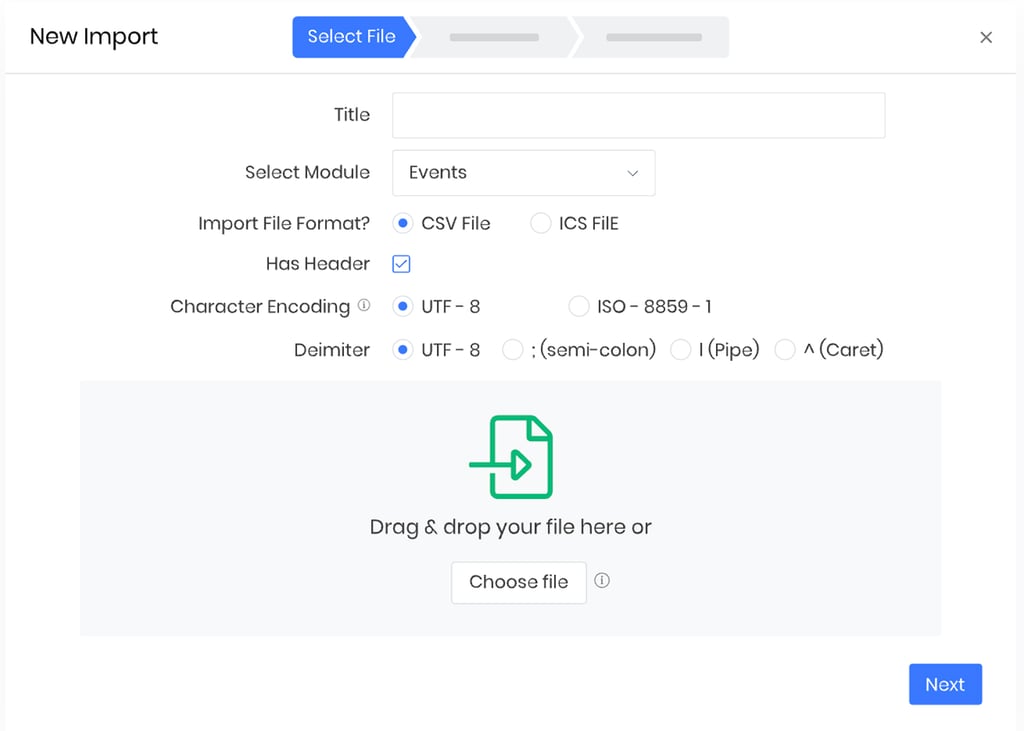Close the New Import dialog
Screen dimensions: 1024x731
986,36
